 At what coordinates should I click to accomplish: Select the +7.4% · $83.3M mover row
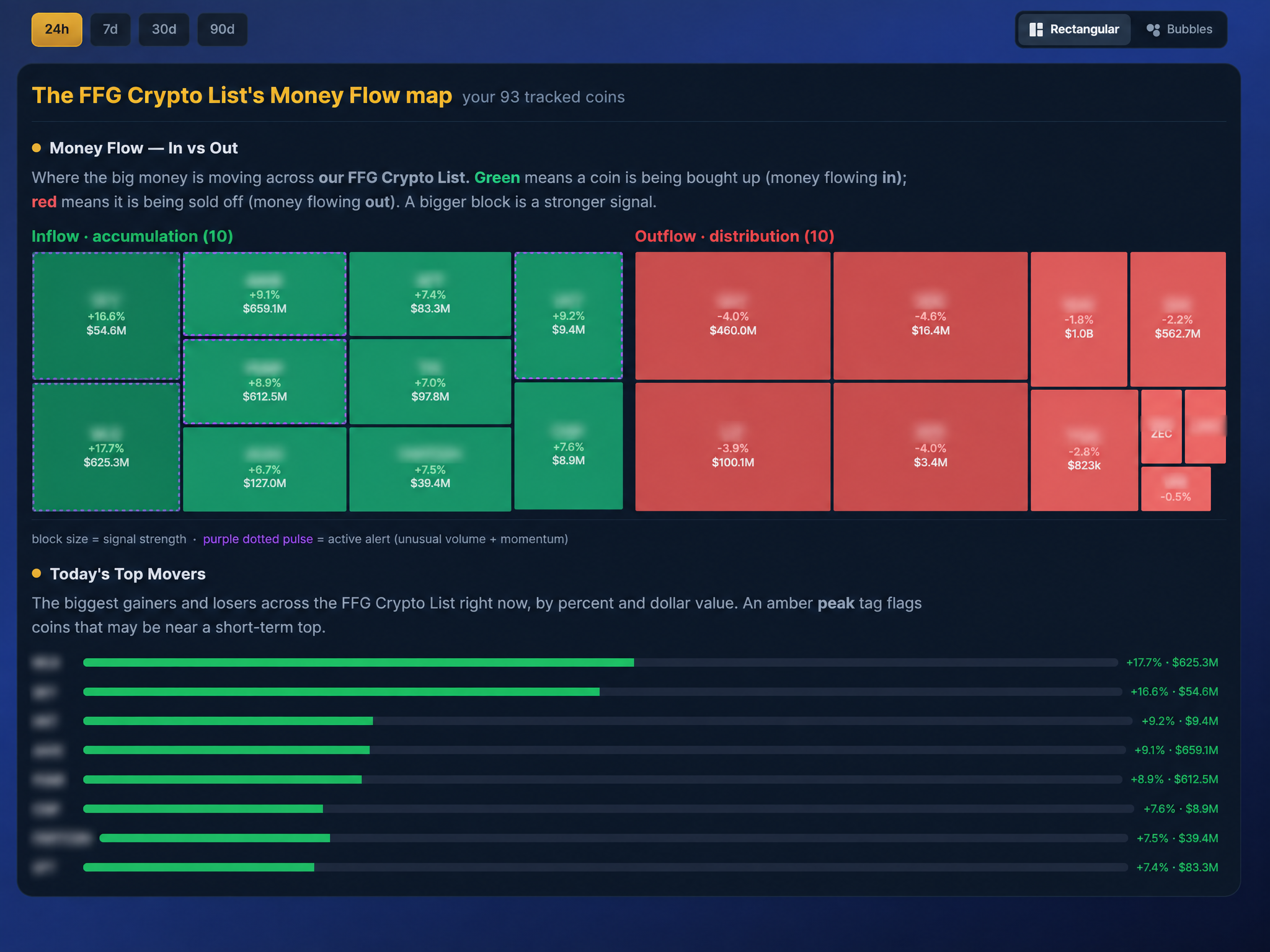[625, 867]
